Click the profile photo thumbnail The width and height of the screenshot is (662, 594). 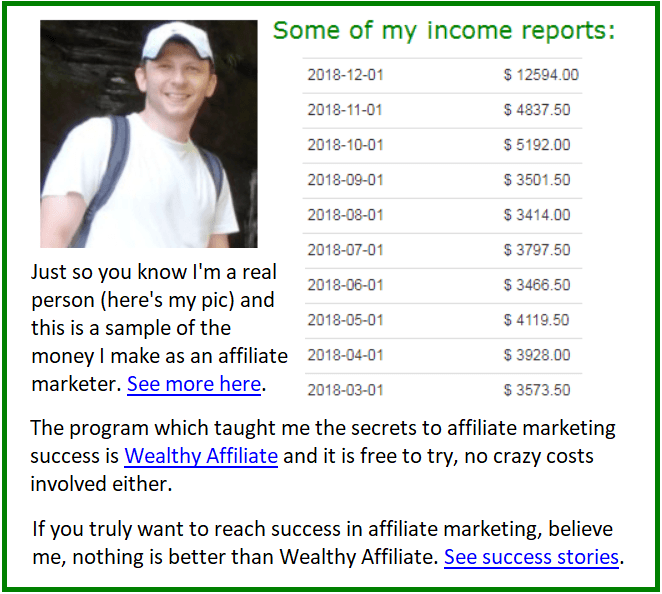(149, 134)
